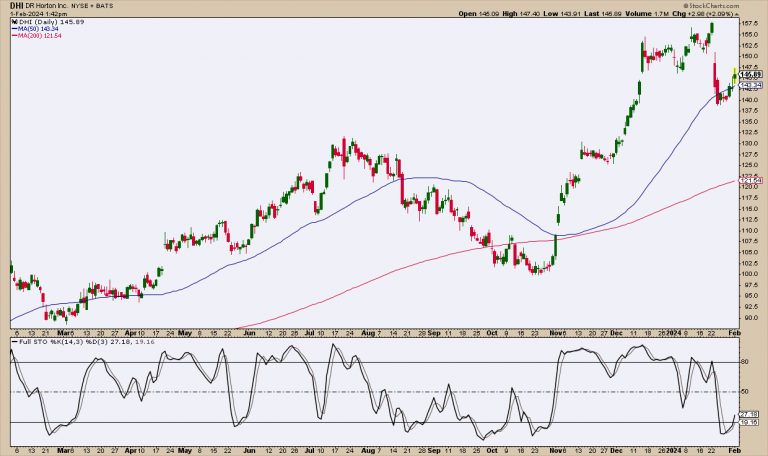This screenshot has height=456, width=768.
Task: Click the 112.5 price axis label
Action: [750, 219]
